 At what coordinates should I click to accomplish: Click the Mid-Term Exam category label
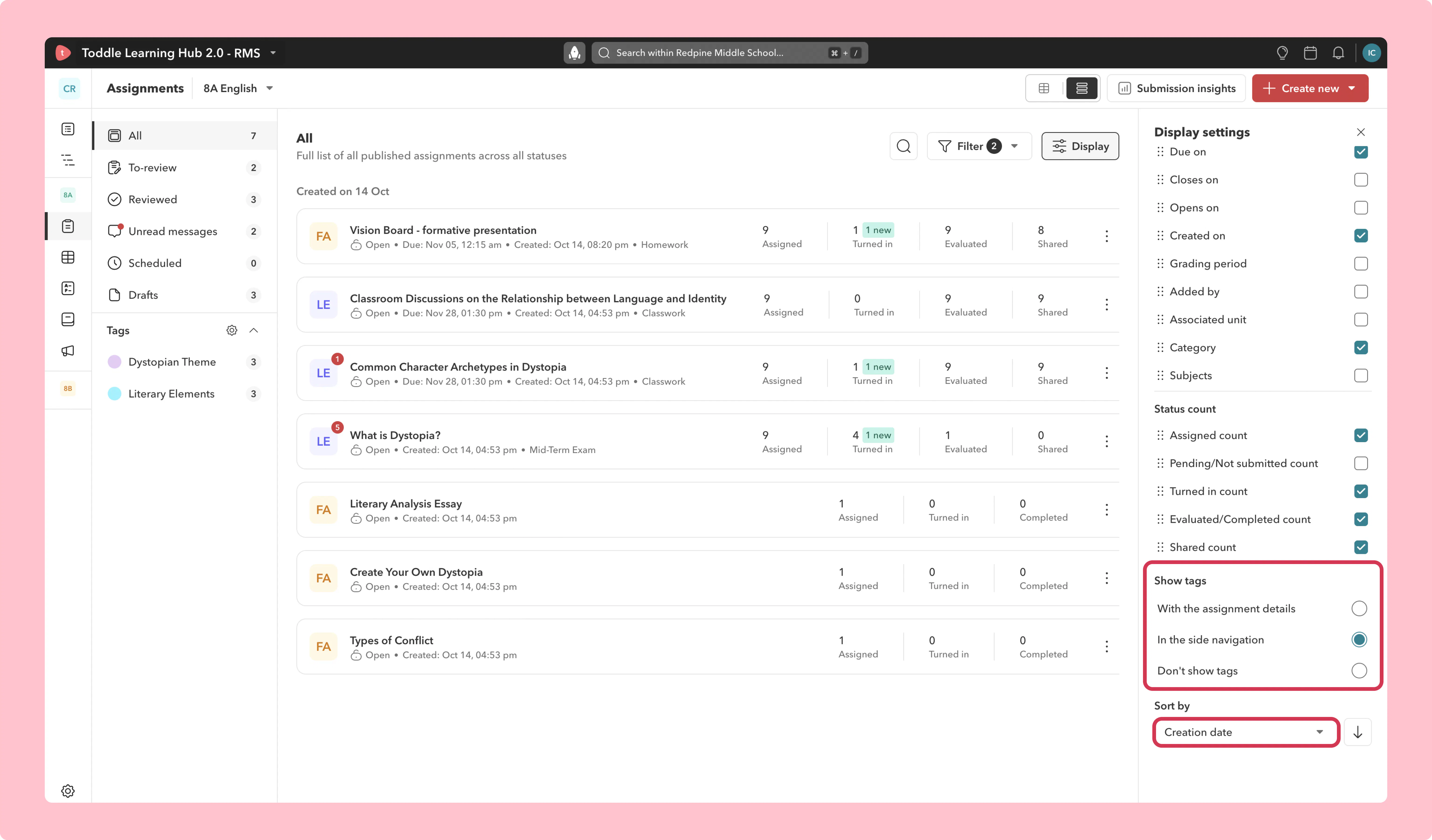coord(563,450)
